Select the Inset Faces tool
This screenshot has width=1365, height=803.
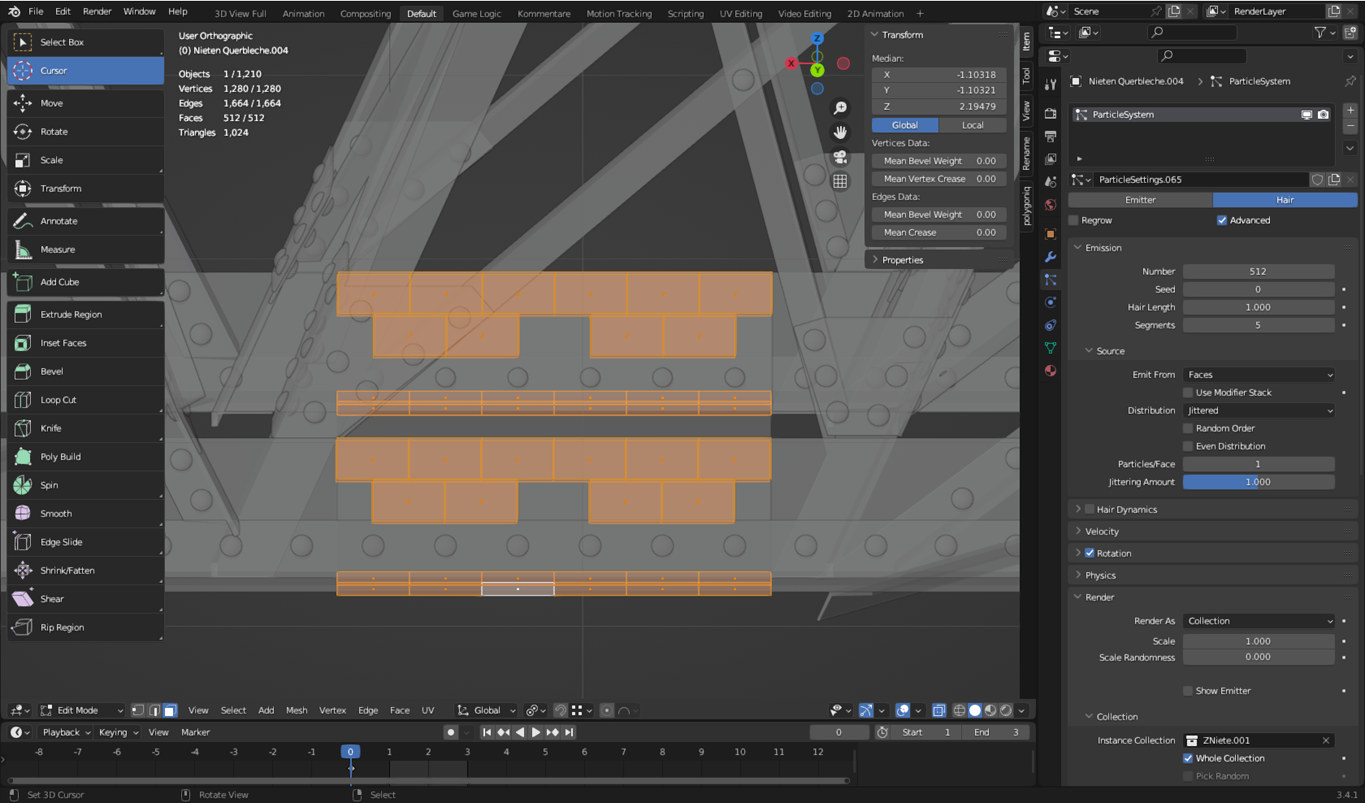point(63,343)
